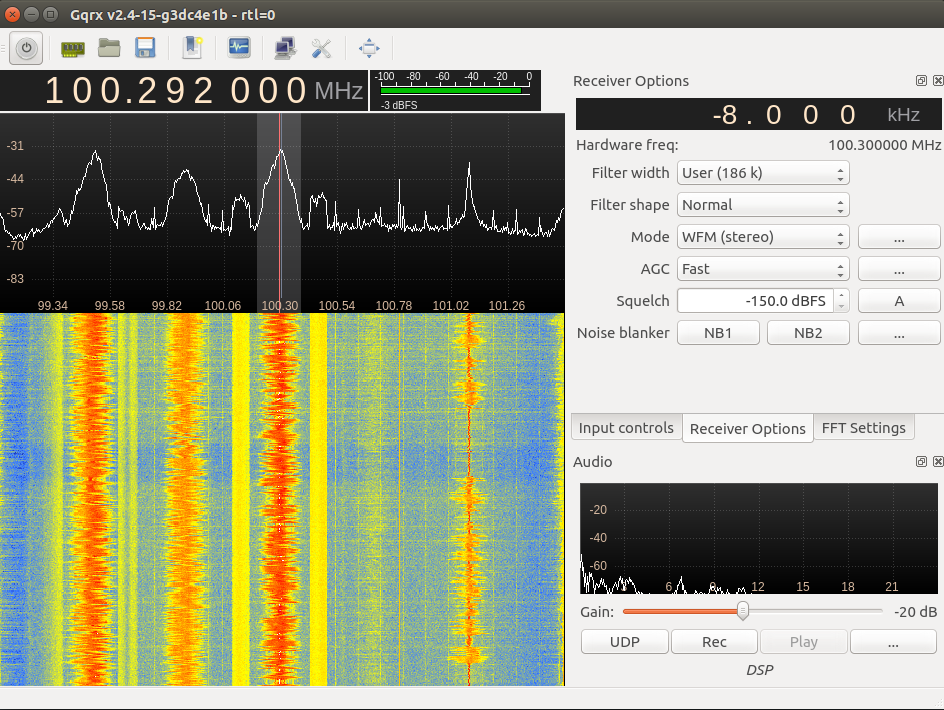This screenshot has width=944, height=710.
Task: Start audio recording with Rec button
Action: tap(714, 642)
